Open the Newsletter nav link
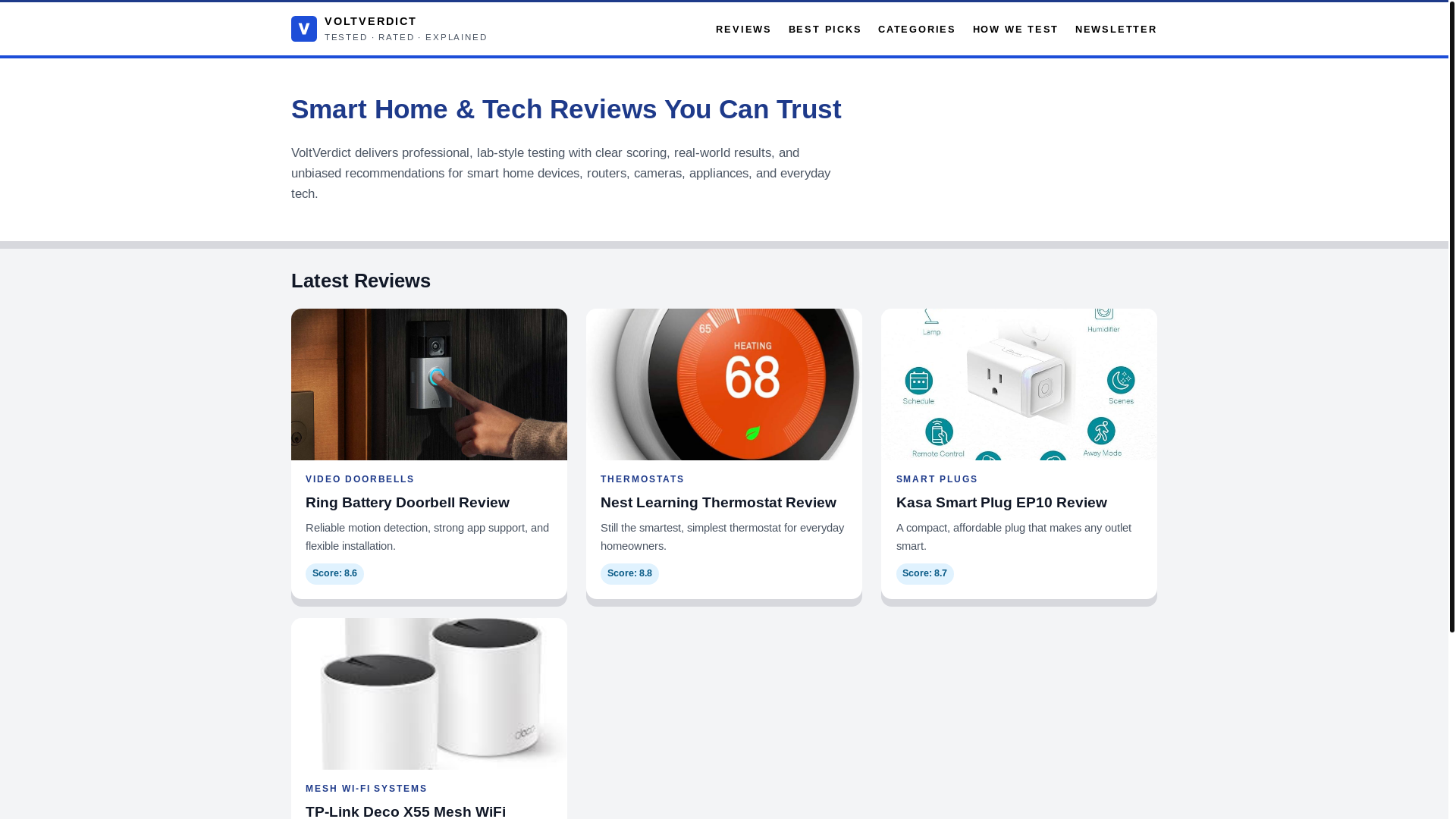Image resolution: width=1456 pixels, height=819 pixels. coord(1116,30)
